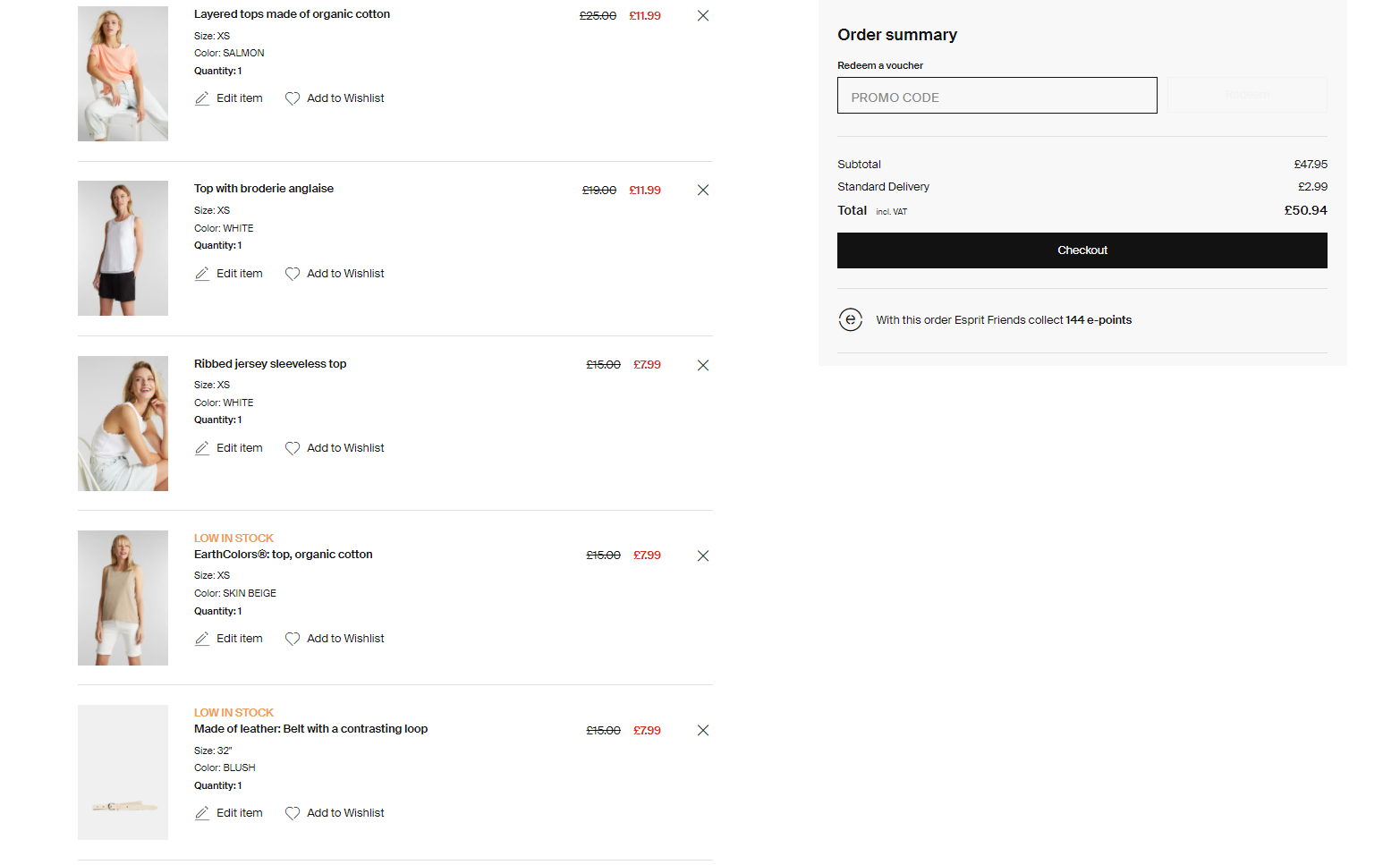Click heart icon for Layered tops item

click(x=293, y=98)
